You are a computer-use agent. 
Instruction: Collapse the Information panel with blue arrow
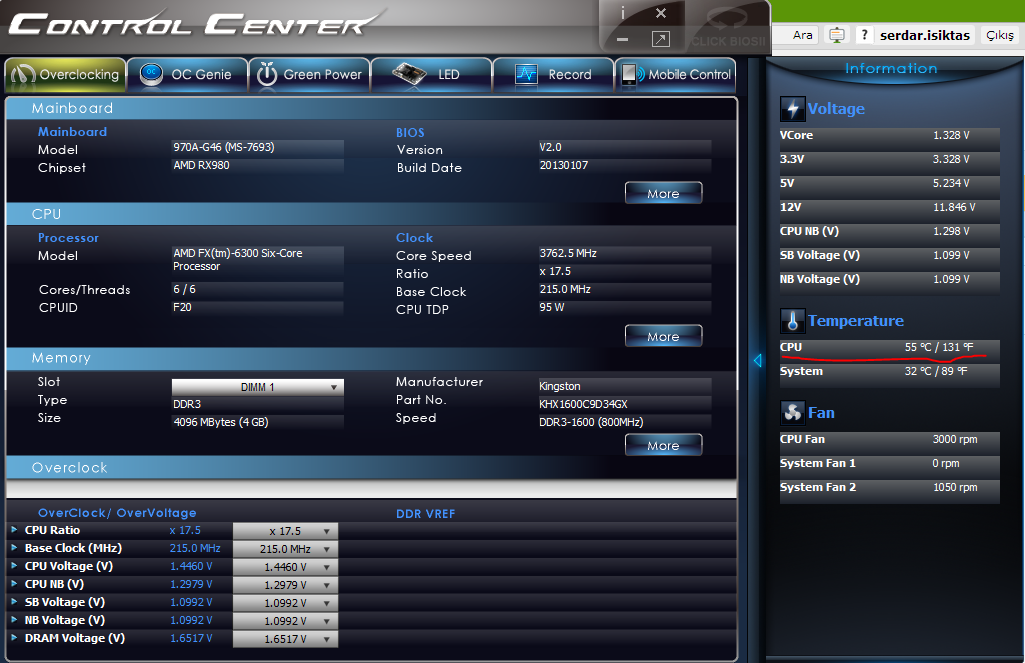[x=758, y=360]
